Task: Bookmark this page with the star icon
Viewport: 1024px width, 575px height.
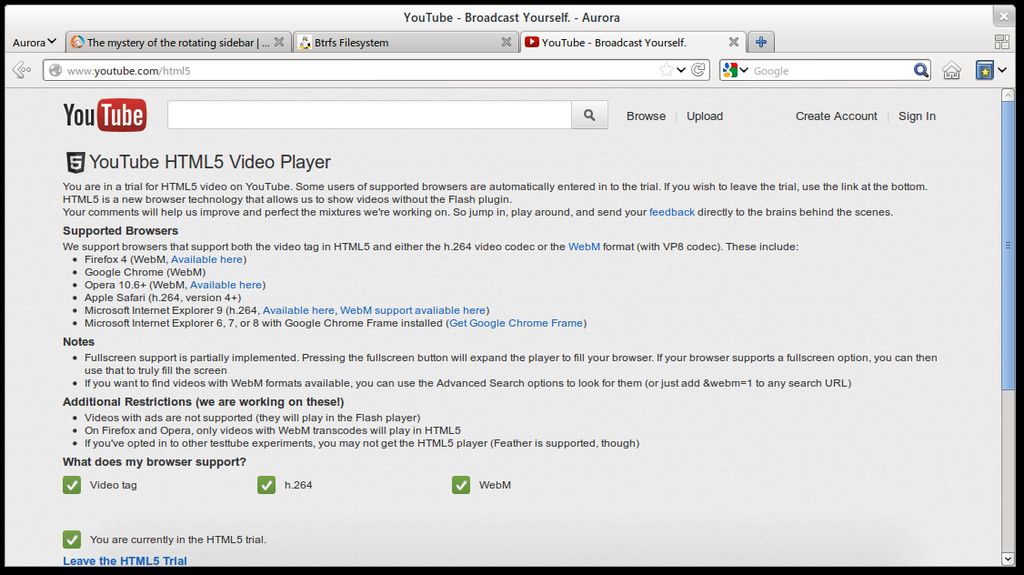Action: [x=666, y=70]
